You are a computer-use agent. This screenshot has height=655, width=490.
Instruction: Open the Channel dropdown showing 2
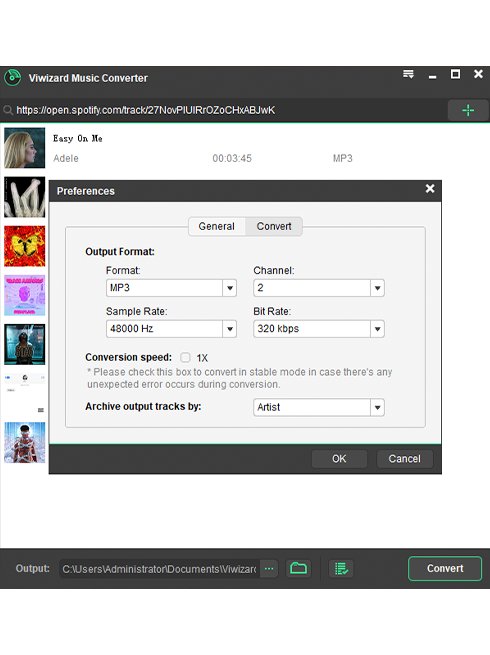319,288
